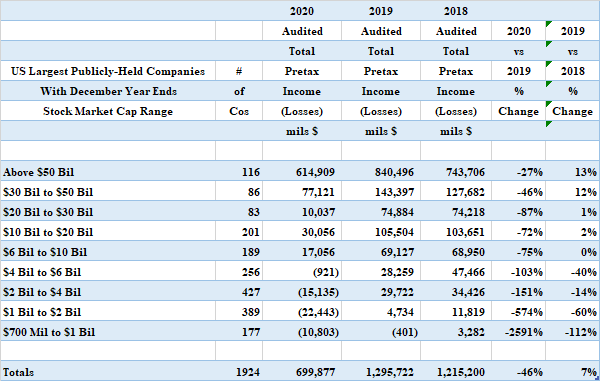Select the 743,706 value cell

[465, 172]
